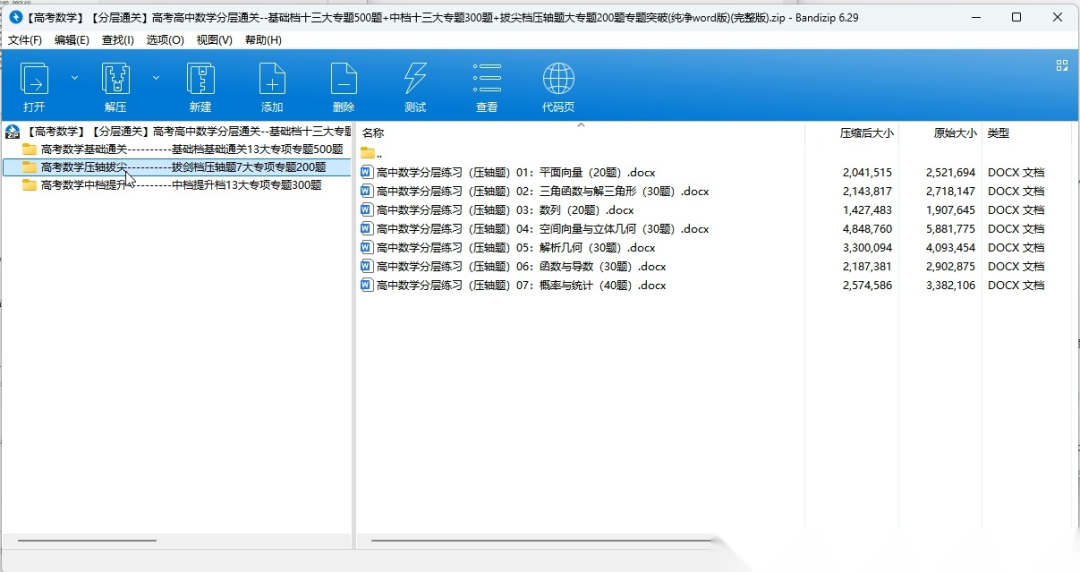Sort by the 名称 column header

[373, 133]
